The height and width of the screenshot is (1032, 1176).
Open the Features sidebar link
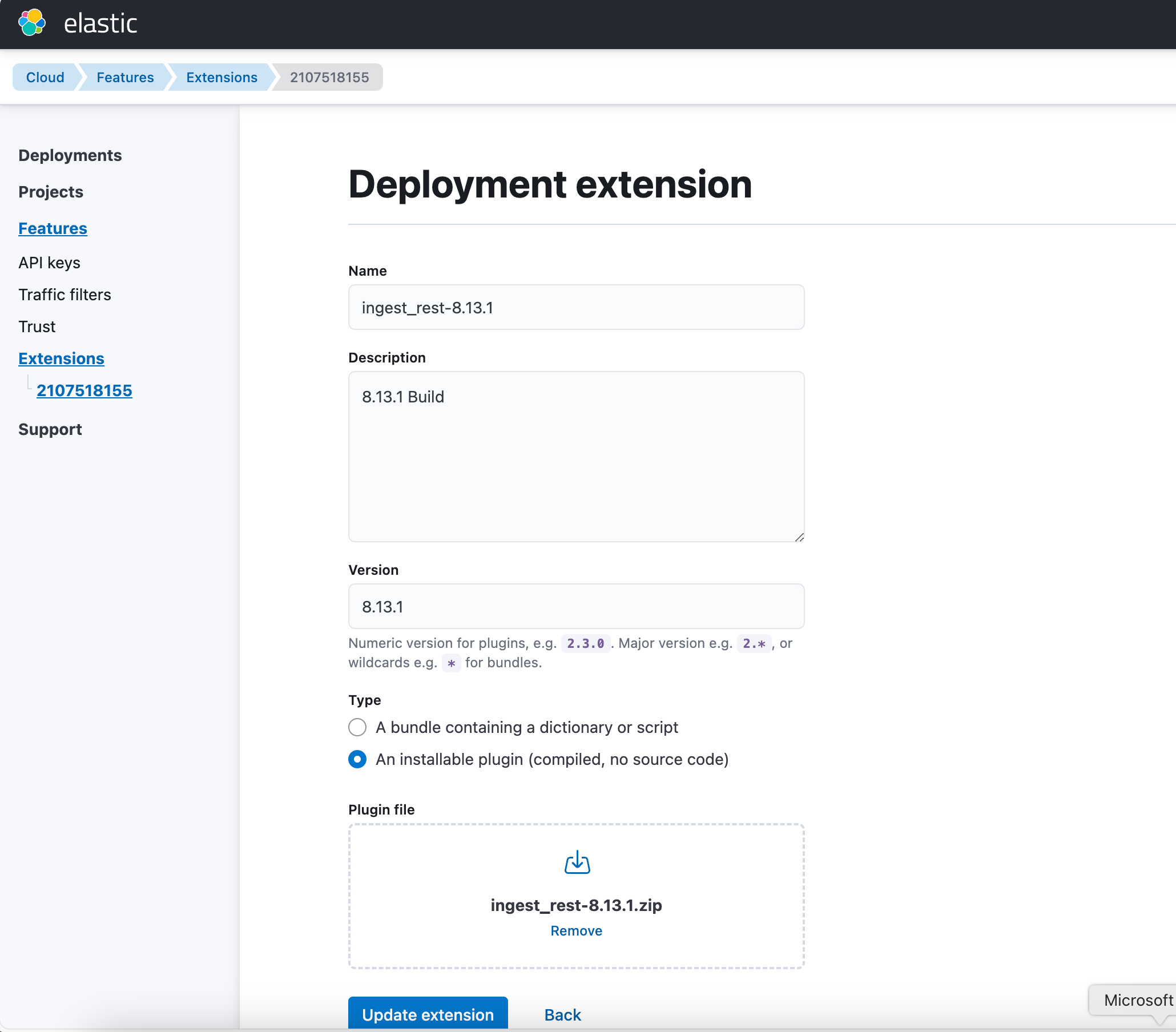click(53, 228)
